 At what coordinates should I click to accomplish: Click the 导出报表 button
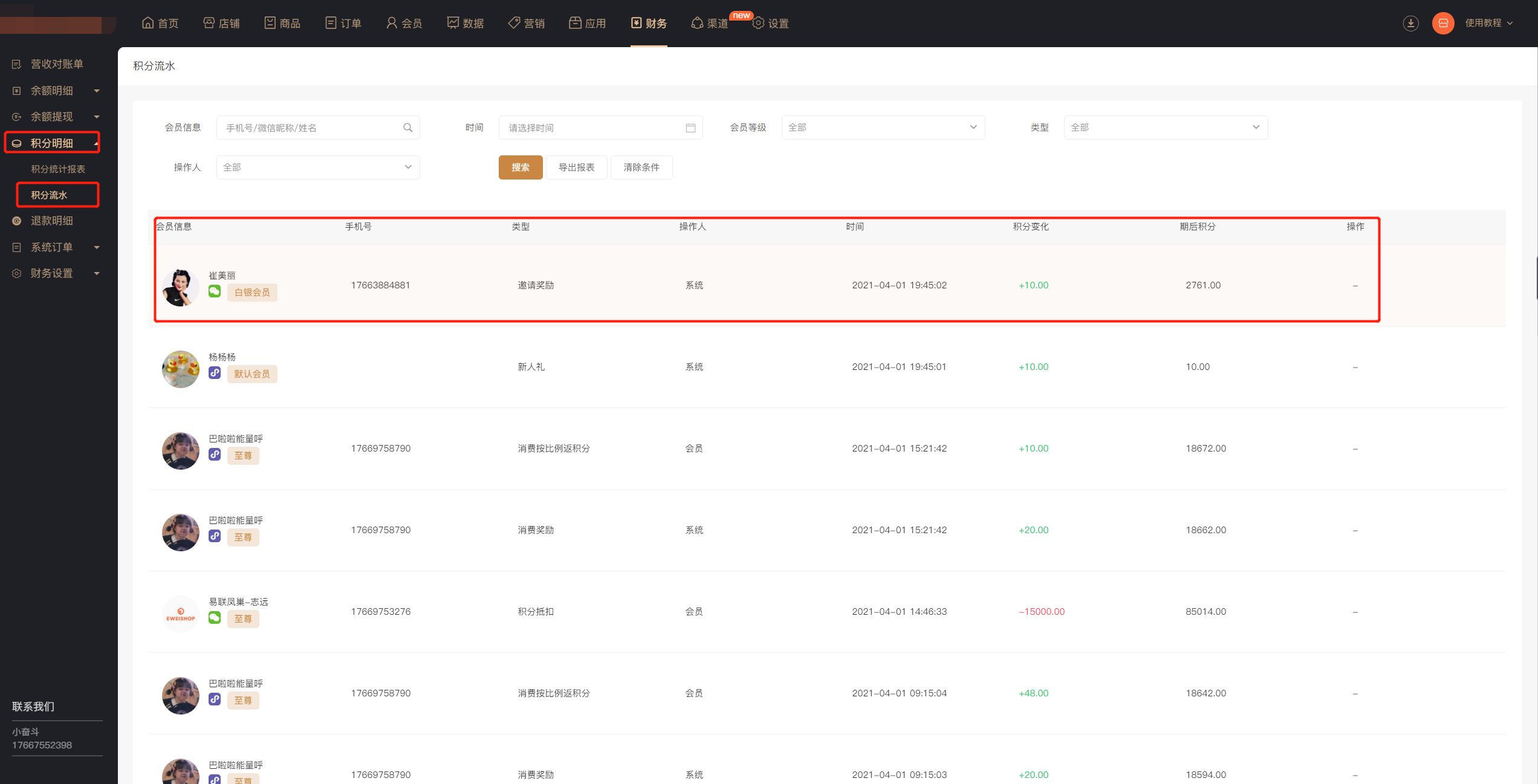[576, 167]
